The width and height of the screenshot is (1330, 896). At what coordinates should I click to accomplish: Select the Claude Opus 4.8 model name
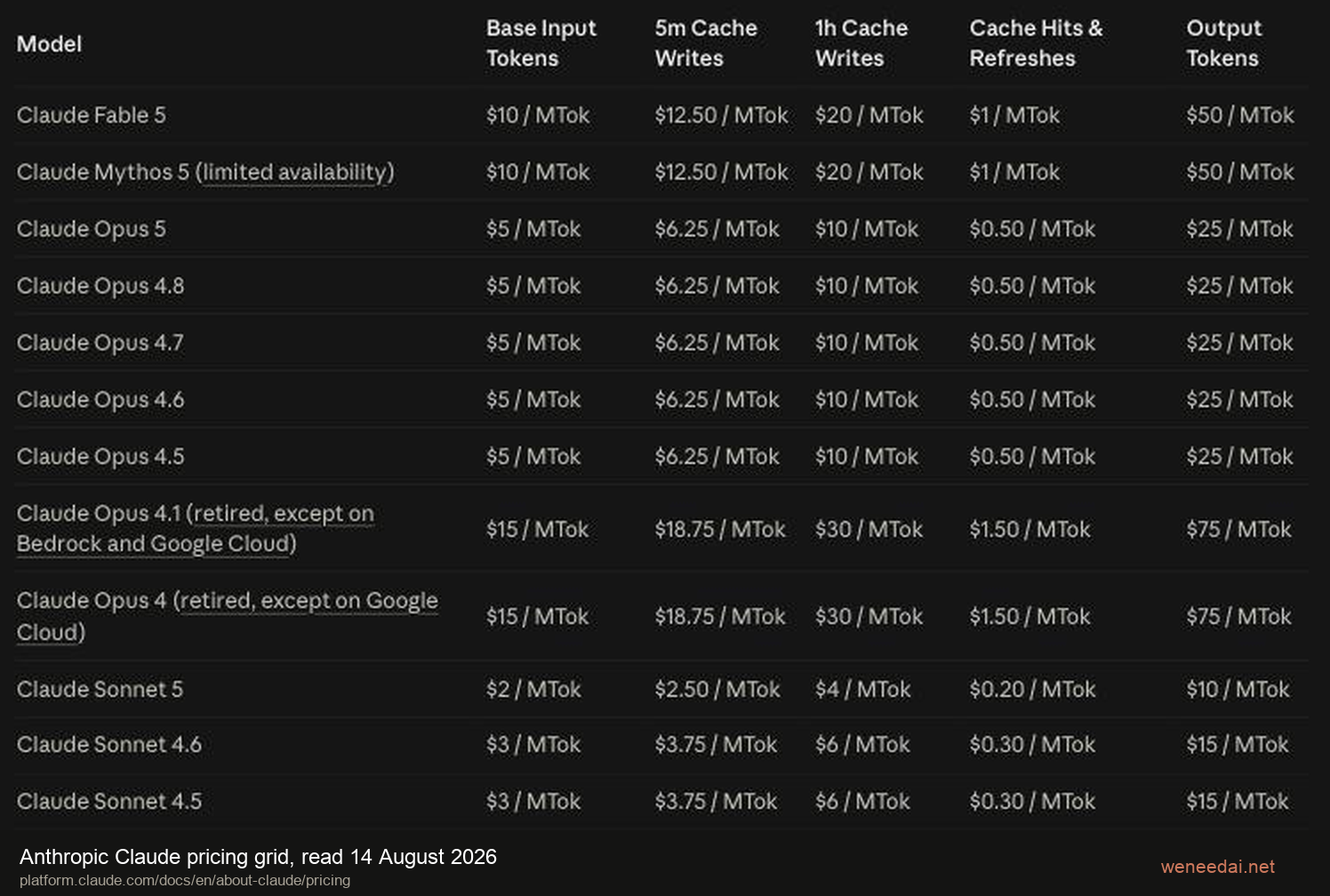coord(100,286)
